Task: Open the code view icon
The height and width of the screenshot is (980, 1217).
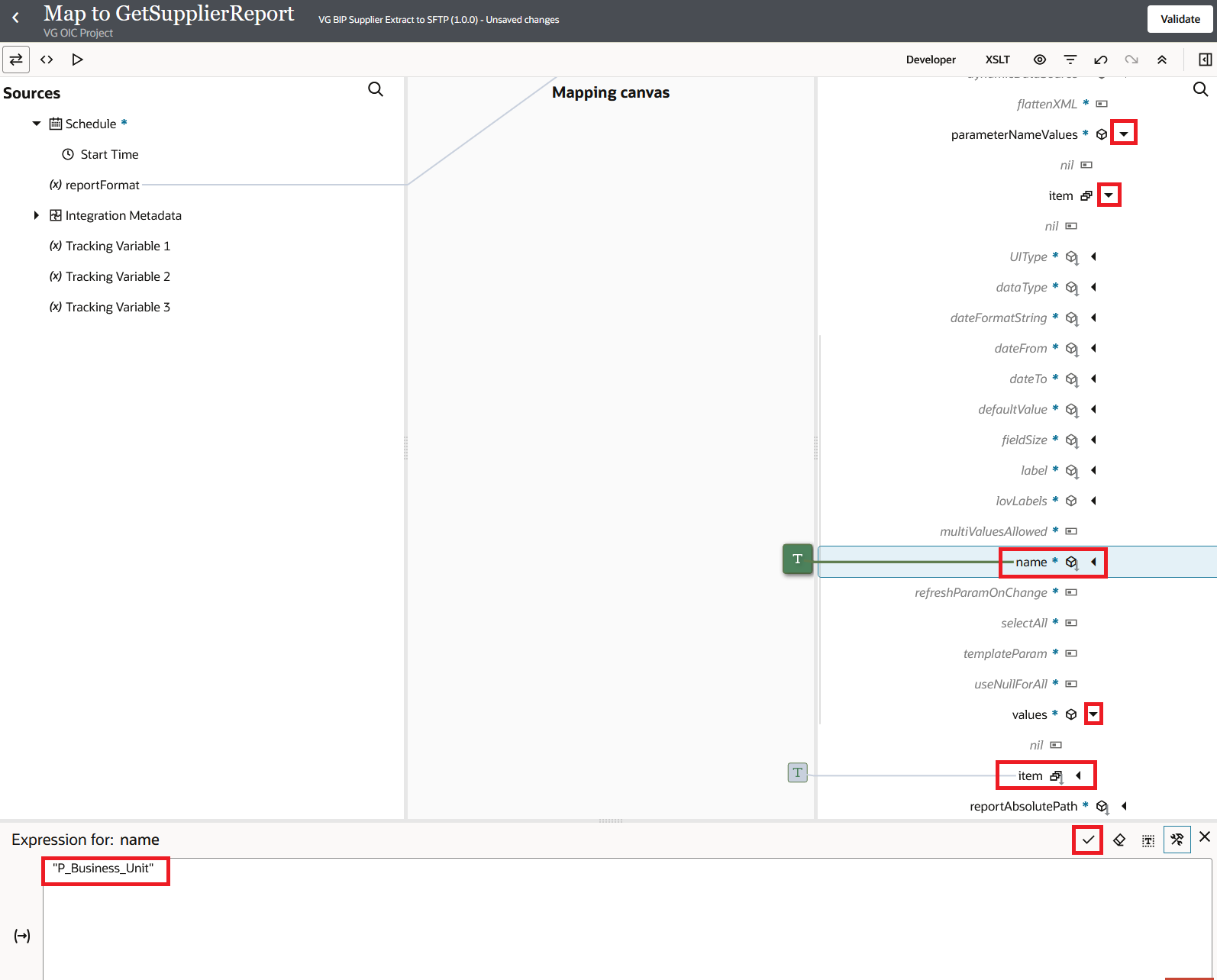Action: pos(47,60)
